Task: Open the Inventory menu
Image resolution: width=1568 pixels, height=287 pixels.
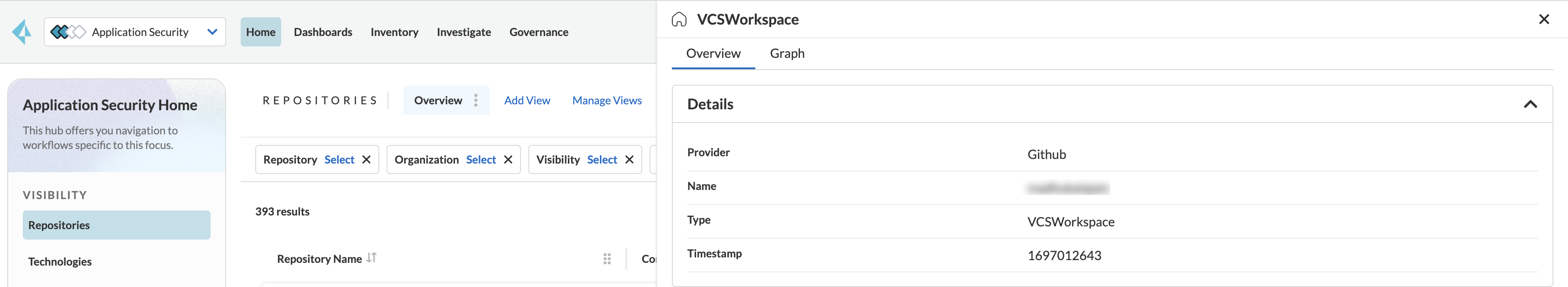Action: [x=394, y=31]
